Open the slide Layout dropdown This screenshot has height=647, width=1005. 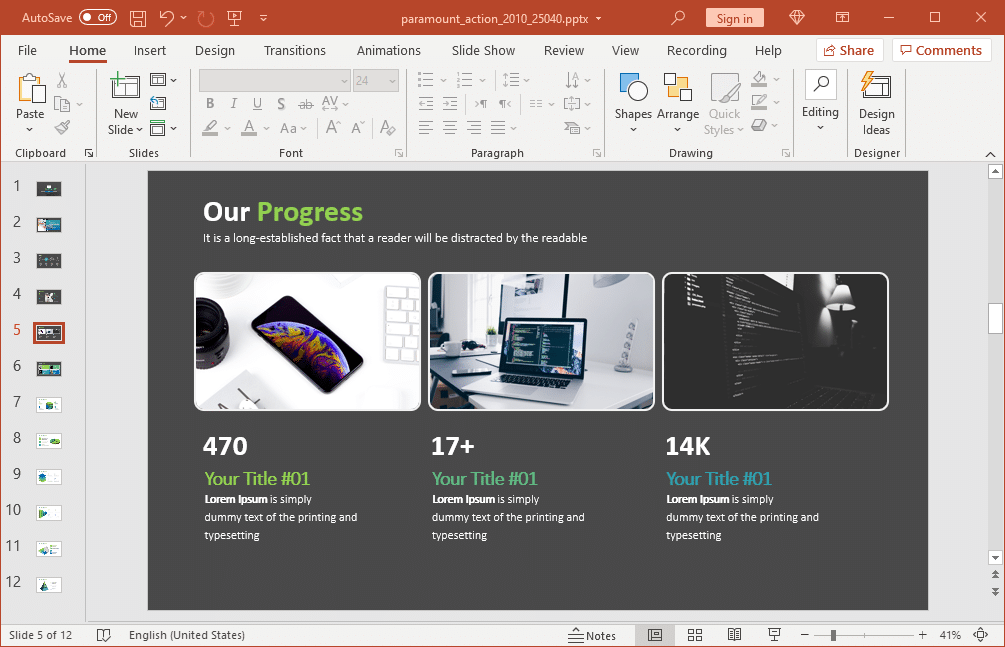(x=163, y=80)
